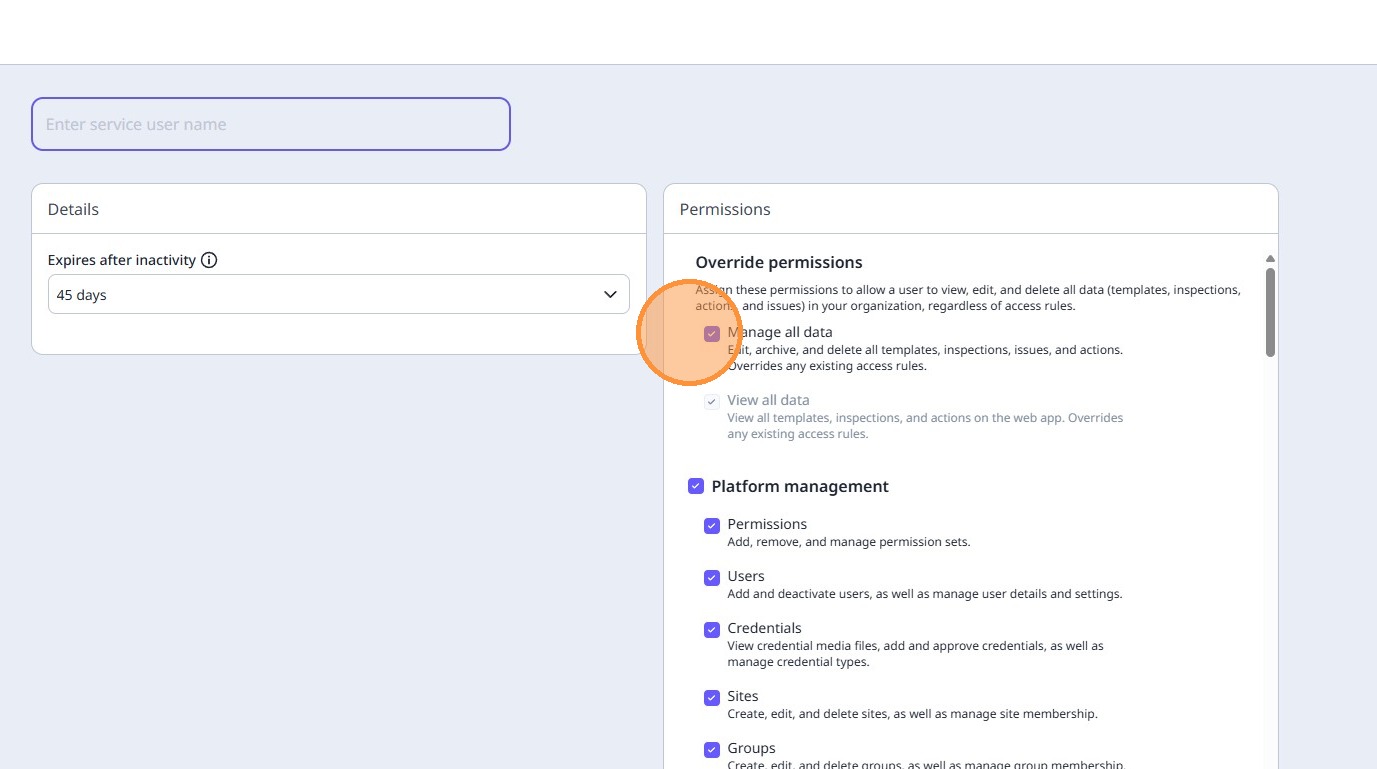The width and height of the screenshot is (1377, 769).
Task: Toggle the View all data checkbox
Action: [x=712, y=402]
